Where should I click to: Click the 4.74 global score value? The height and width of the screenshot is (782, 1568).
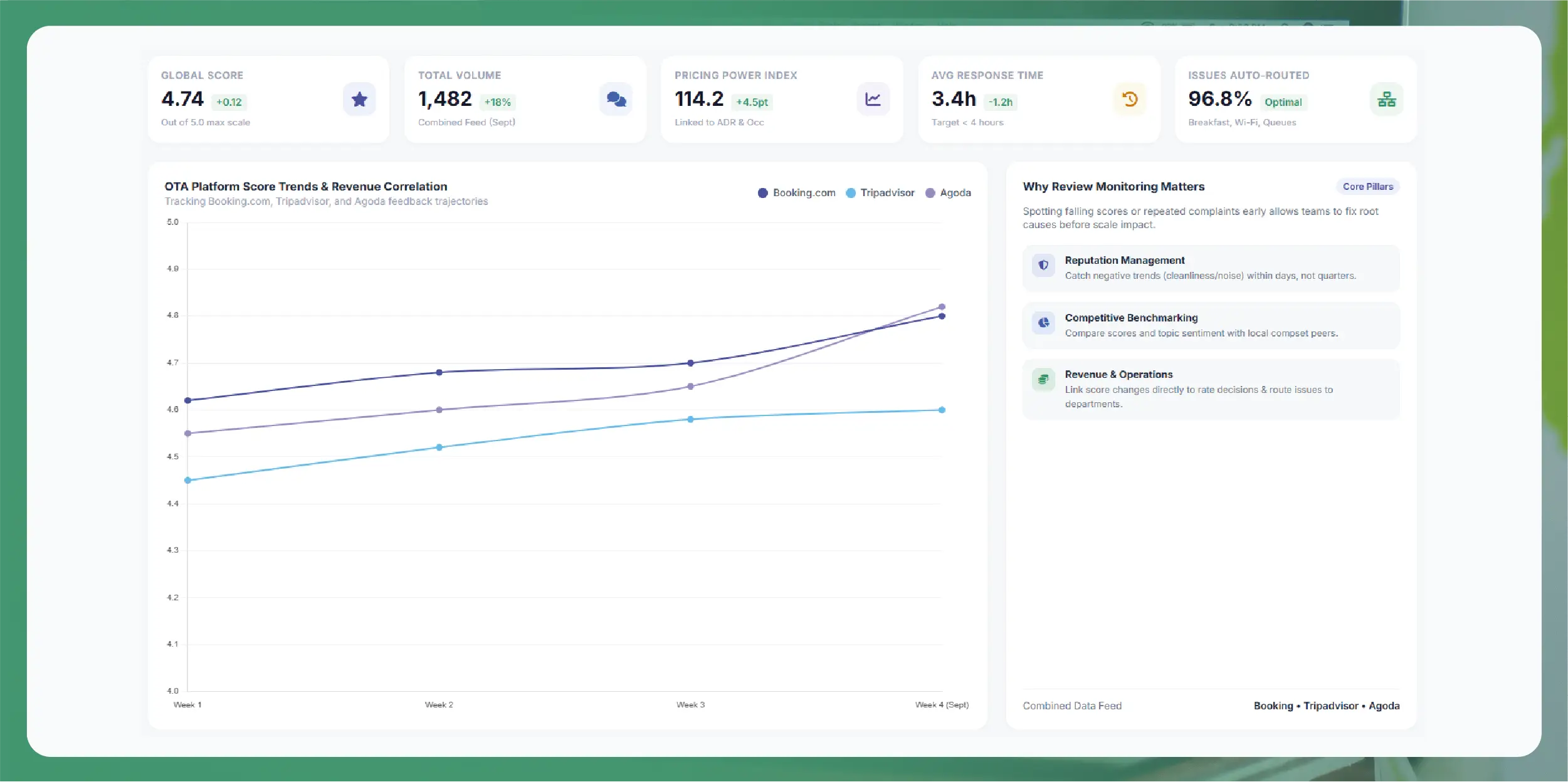[182, 99]
